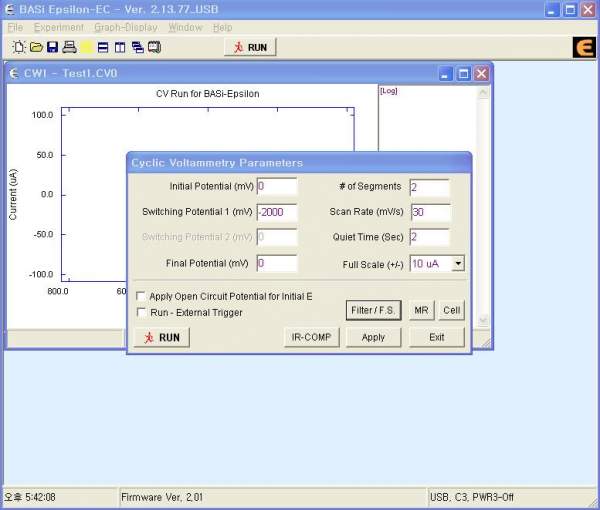Click the orange Epsilon logo at top right

click(x=584, y=47)
